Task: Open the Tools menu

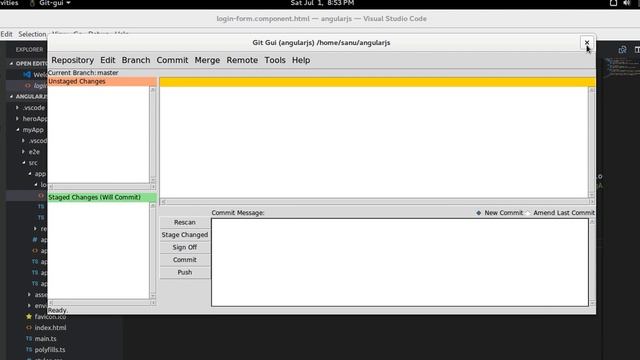Action: click(275, 60)
